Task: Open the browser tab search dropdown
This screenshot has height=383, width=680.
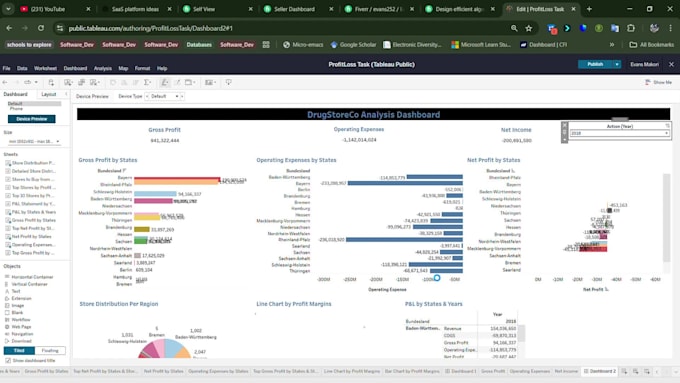Action: pos(8,9)
